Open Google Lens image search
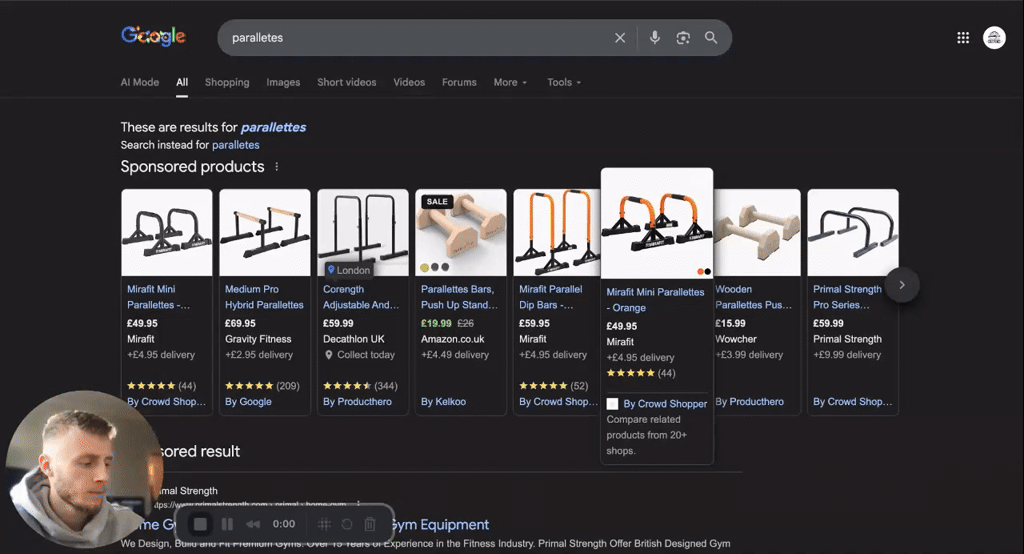 pos(683,38)
